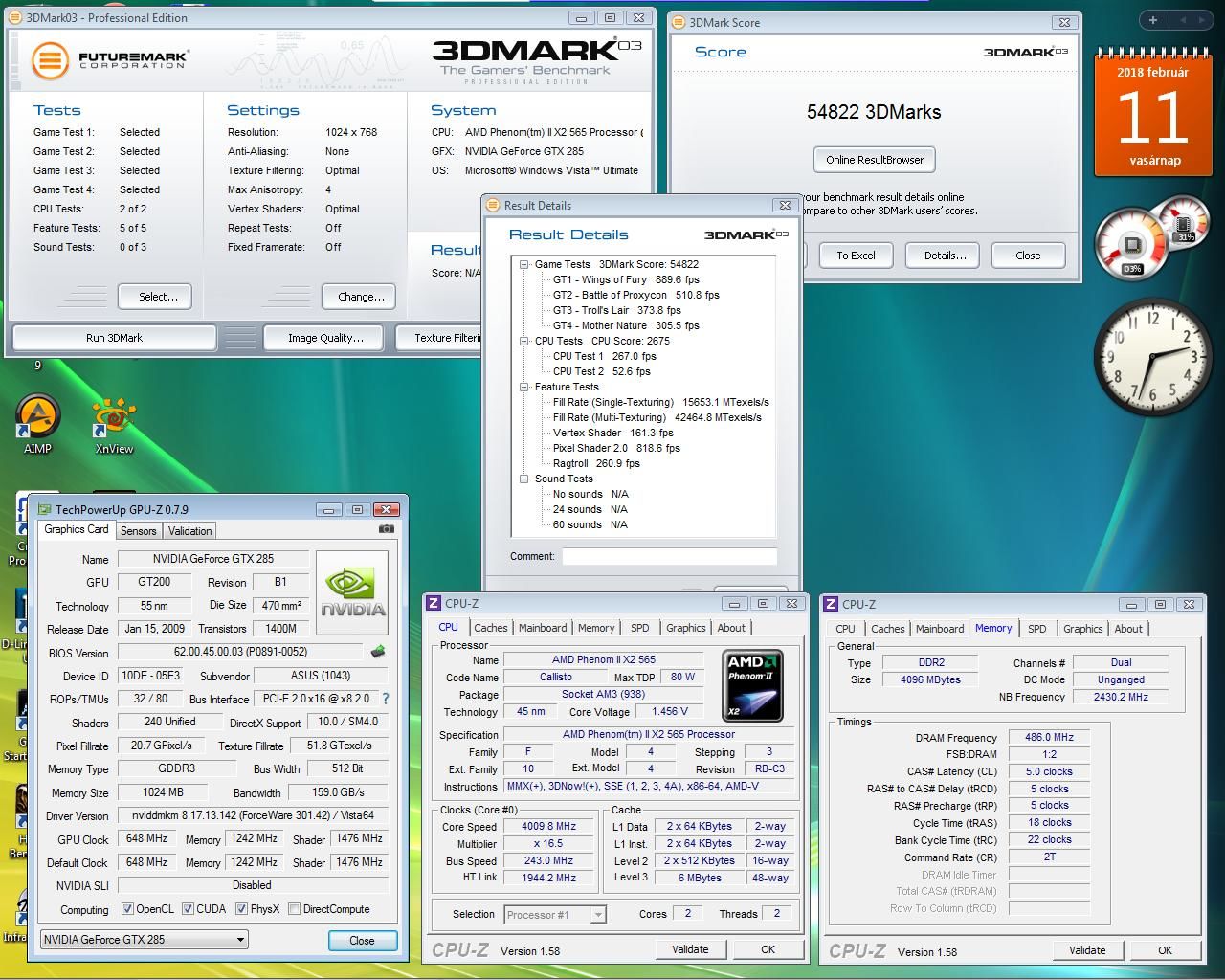Click the Comment text field

pos(669,556)
